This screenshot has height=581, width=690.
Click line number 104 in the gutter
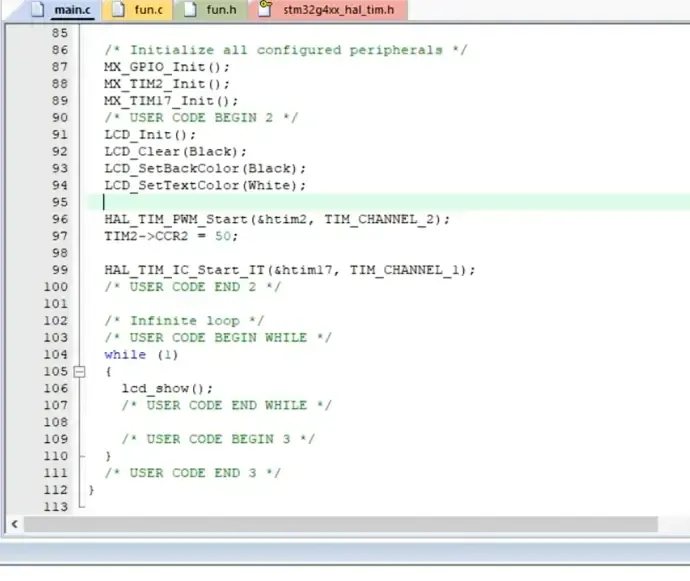[x=54, y=354]
